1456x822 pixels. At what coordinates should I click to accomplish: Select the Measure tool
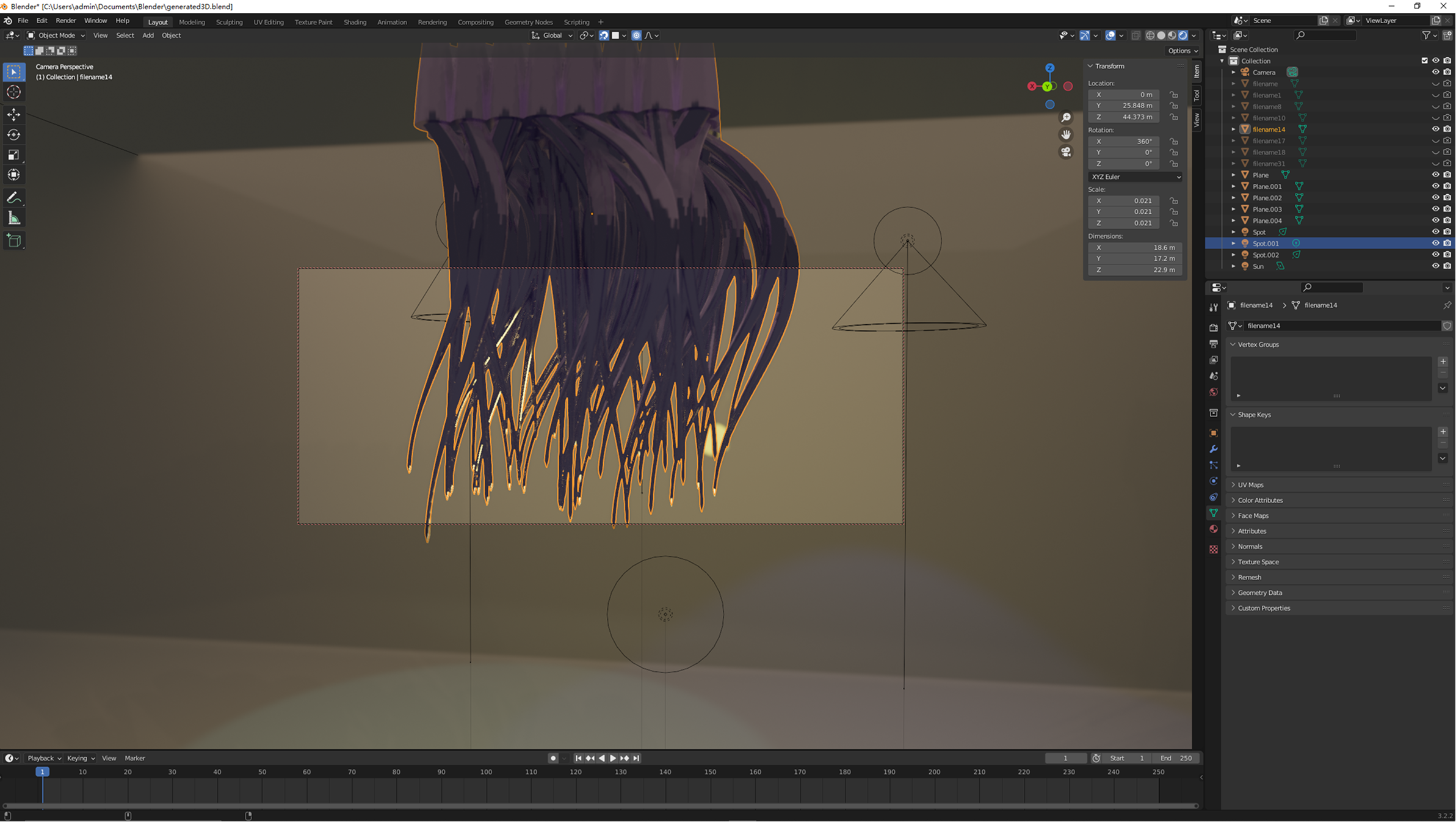click(13, 219)
